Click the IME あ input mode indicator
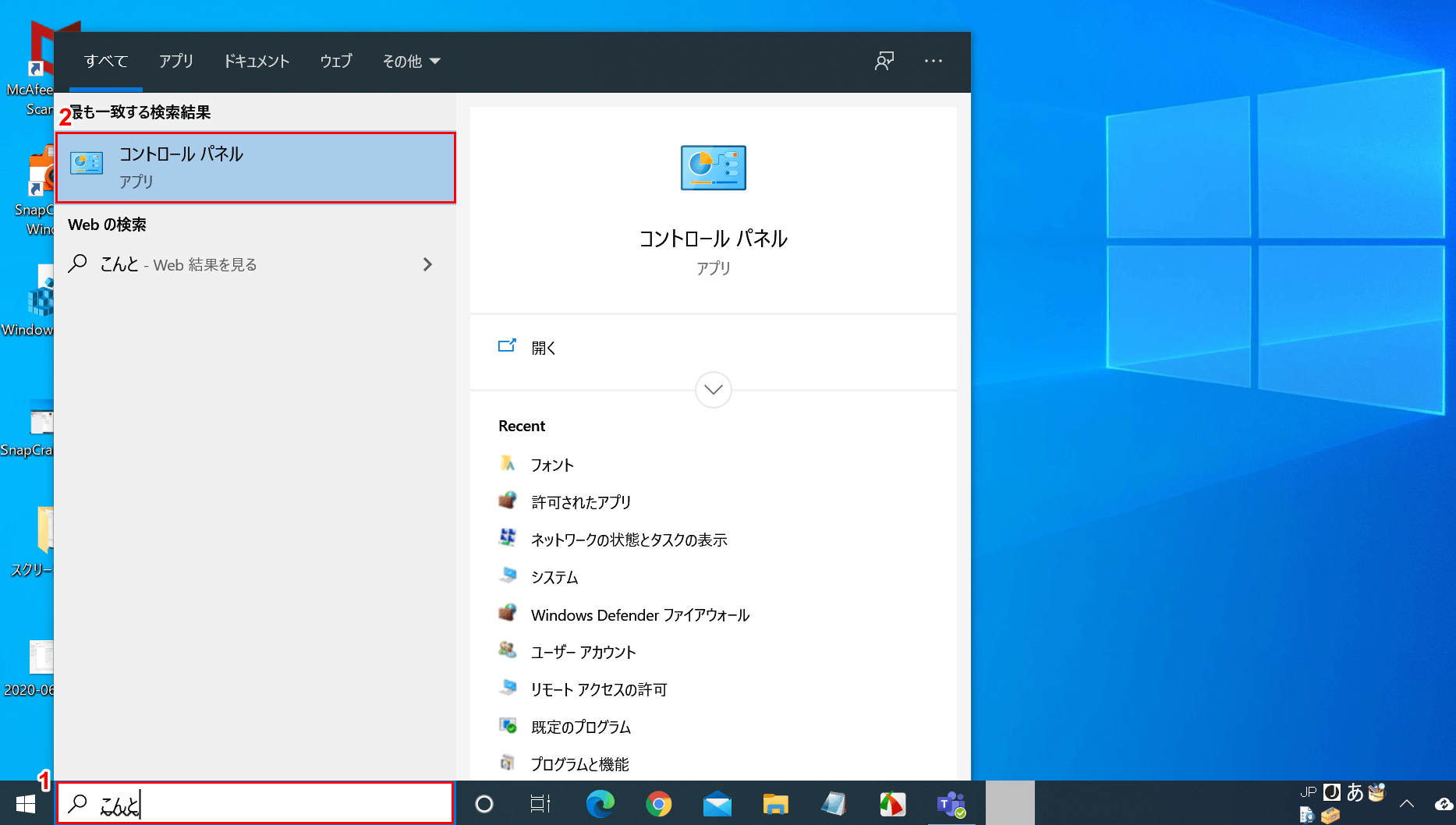The image size is (1456, 825). click(1355, 792)
